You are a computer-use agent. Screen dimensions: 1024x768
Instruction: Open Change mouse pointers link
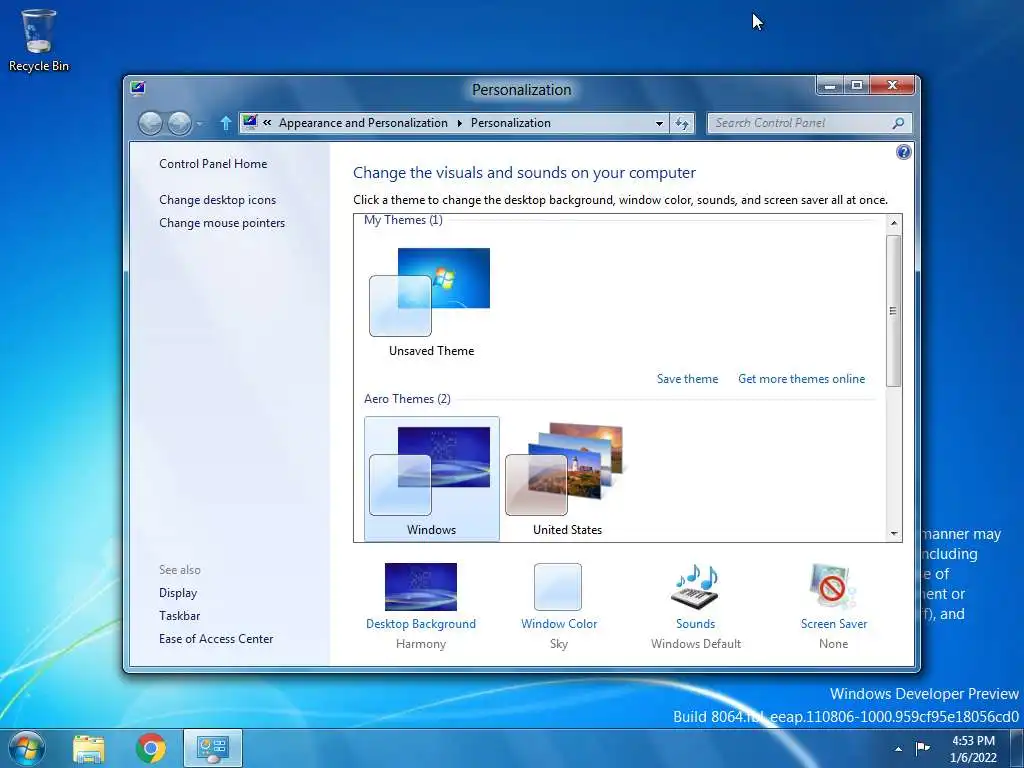tap(222, 223)
